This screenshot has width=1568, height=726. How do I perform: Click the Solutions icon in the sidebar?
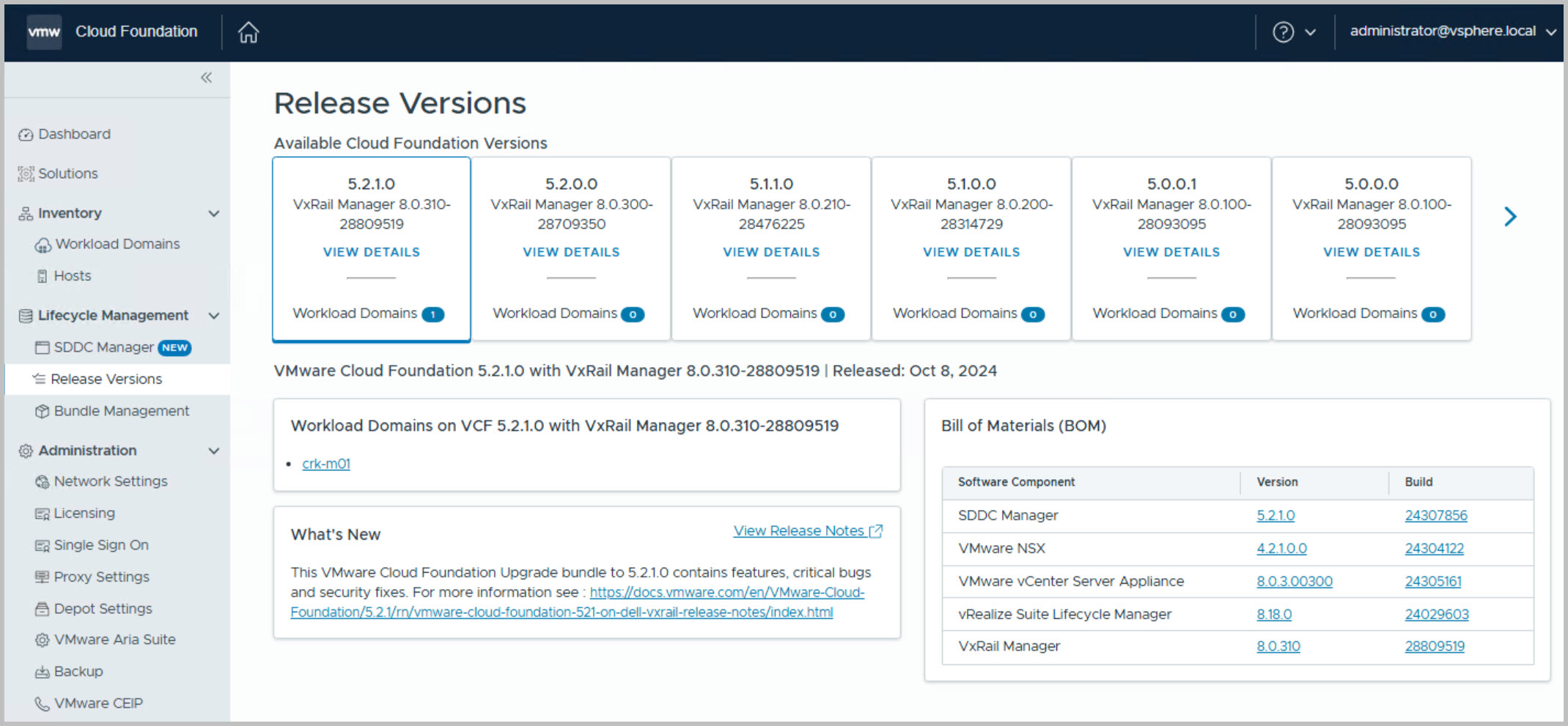(x=26, y=174)
